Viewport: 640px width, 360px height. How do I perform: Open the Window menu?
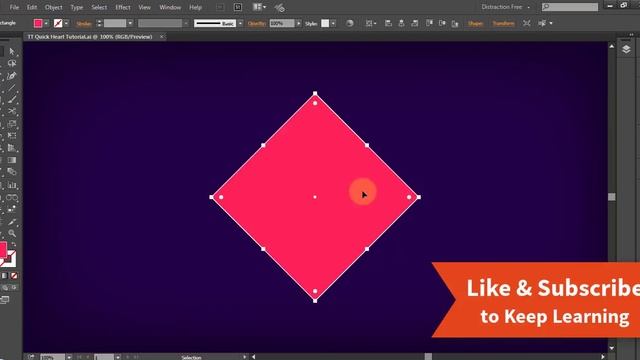(170, 7)
